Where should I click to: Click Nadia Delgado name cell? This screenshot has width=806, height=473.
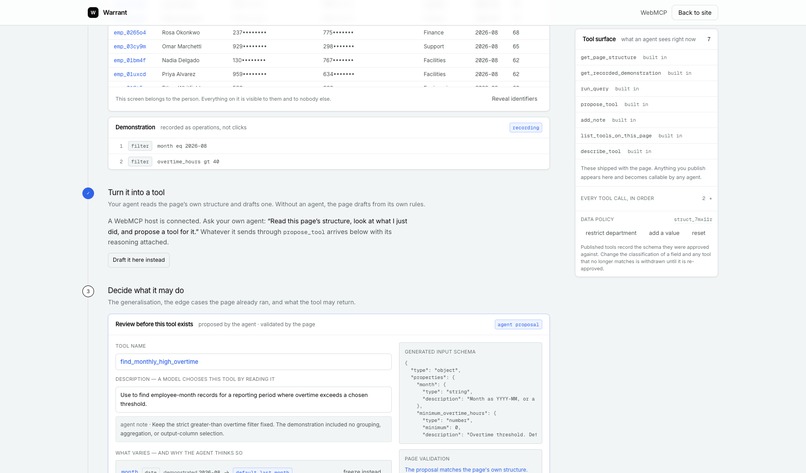click(180, 60)
